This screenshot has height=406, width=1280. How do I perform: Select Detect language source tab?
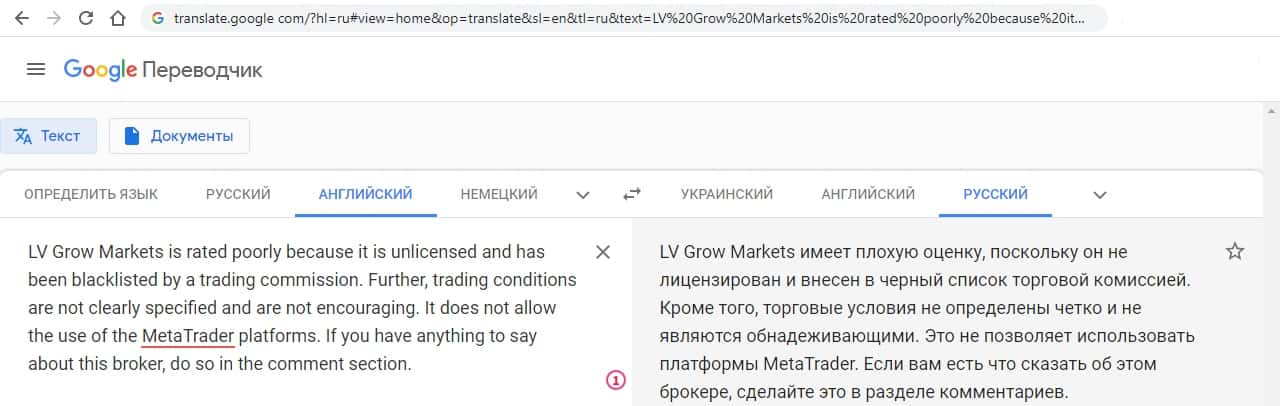pyautogui.click(x=91, y=194)
